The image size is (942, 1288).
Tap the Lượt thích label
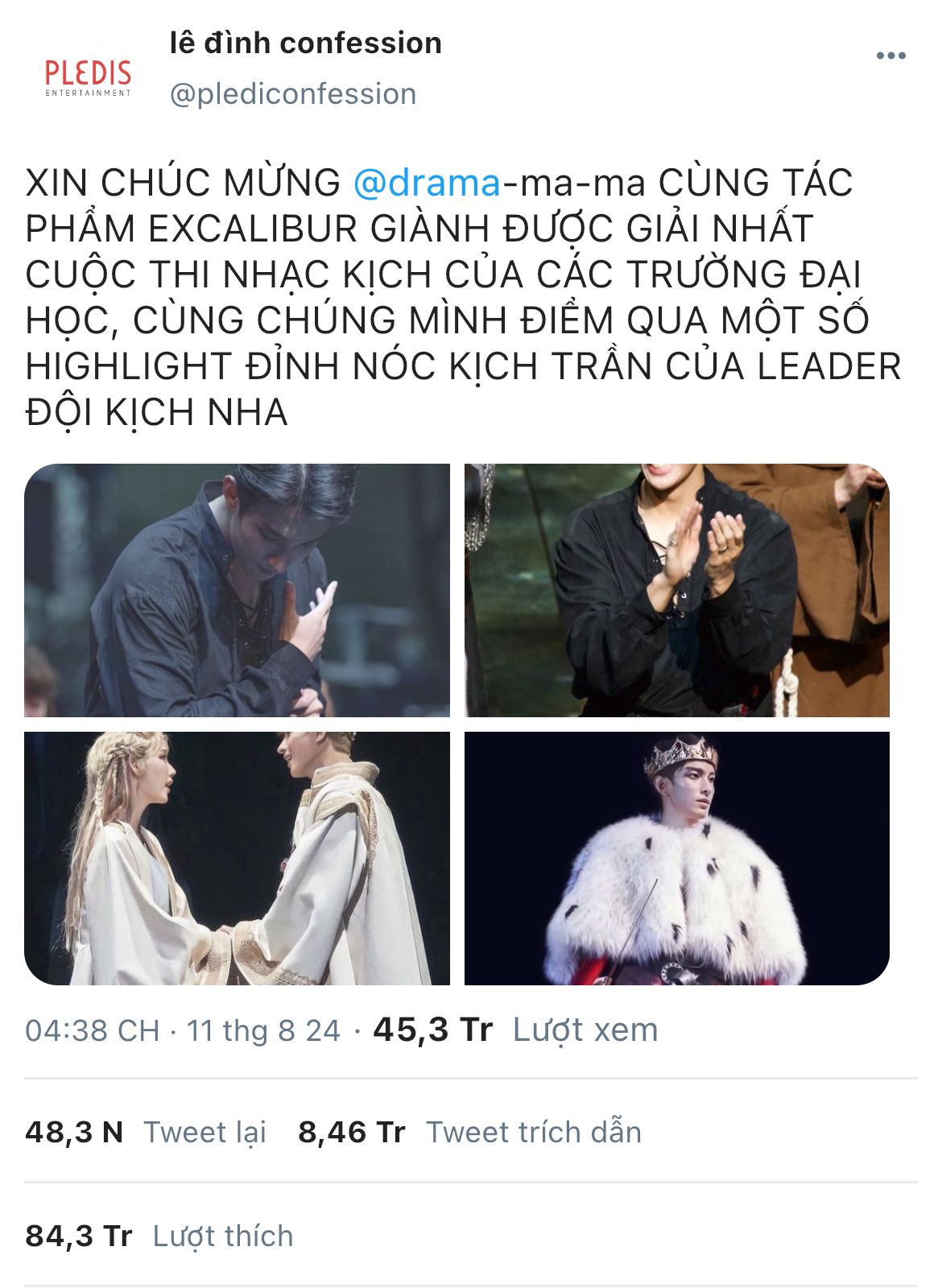pyautogui.click(x=223, y=1236)
